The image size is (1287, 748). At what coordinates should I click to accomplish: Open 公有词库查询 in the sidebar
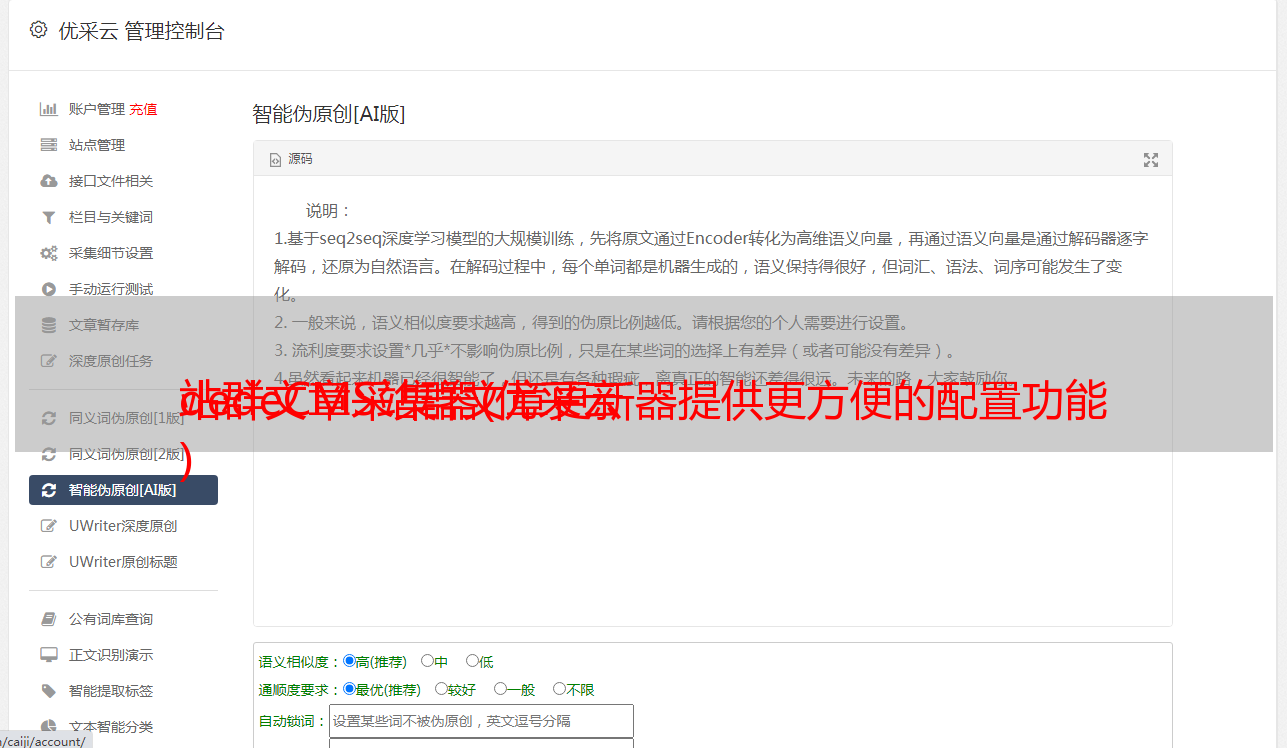tap(111, 619)
